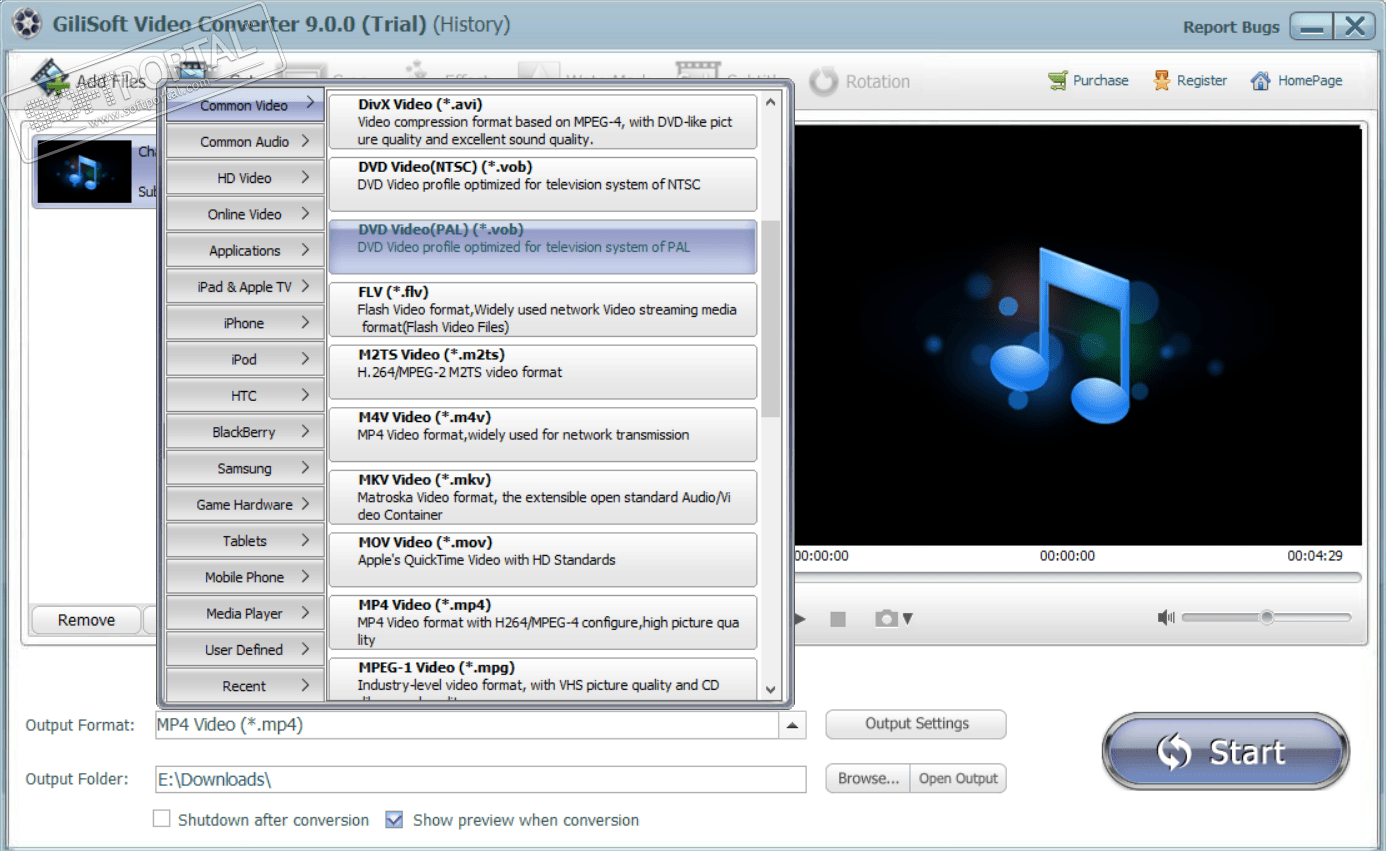
Task: Click the Purchase cart icon
Action: click(1058, 81)
